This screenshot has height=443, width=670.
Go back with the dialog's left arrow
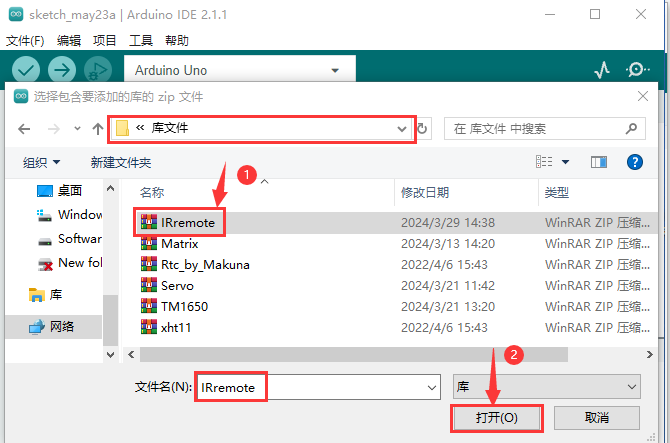pos(24,129)
